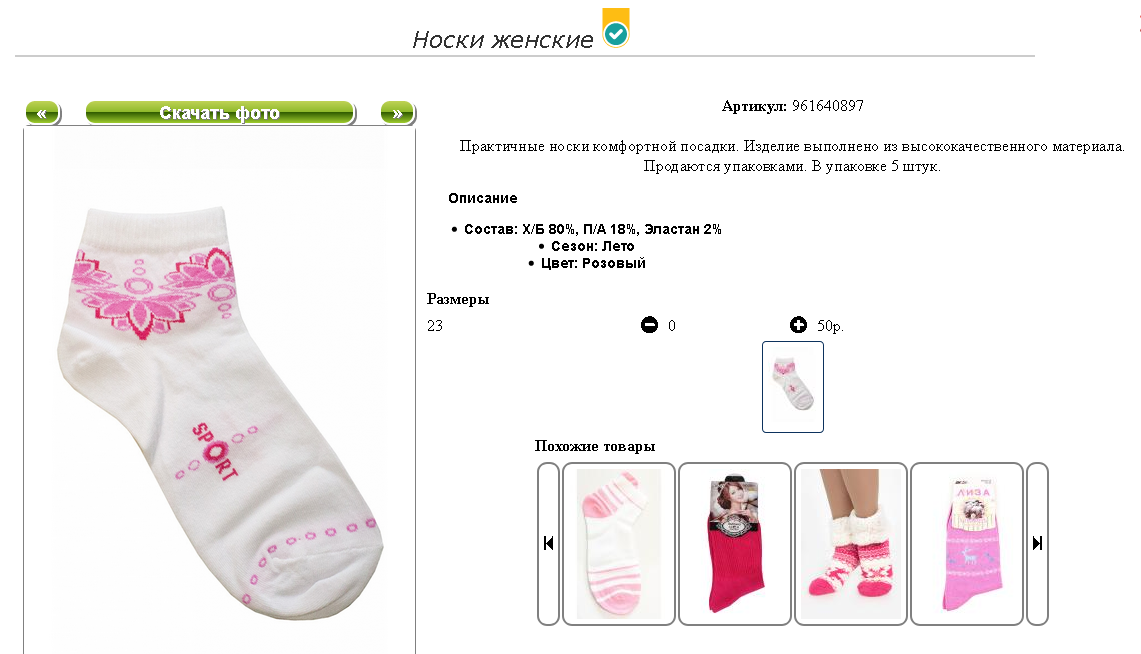1141x654 pixels.
Task: Open the fluffy slipper socks product
Action: 851,543
